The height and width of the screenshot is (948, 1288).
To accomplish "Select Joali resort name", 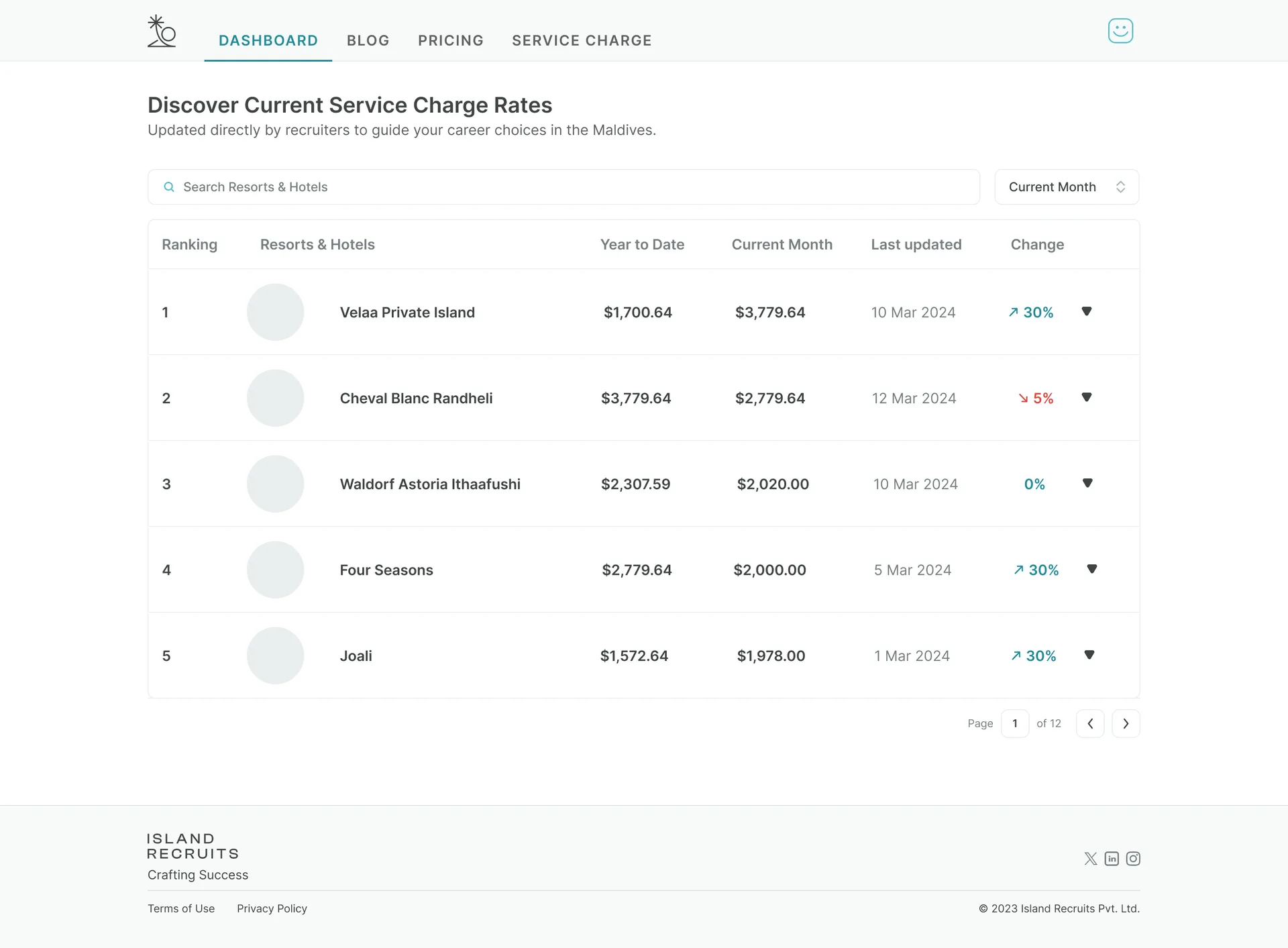I will click(356, 655).
